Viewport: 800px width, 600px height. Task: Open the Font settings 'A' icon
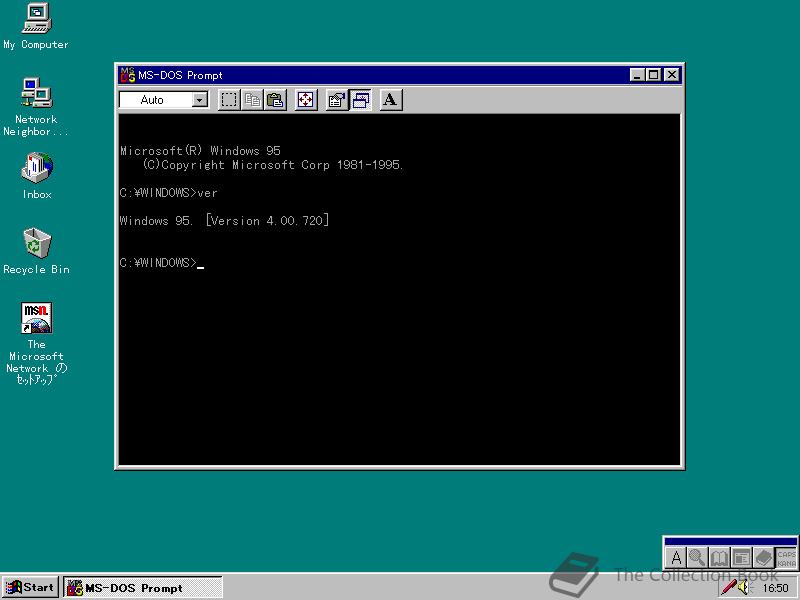pyautogui.click(x=391, y=99)
